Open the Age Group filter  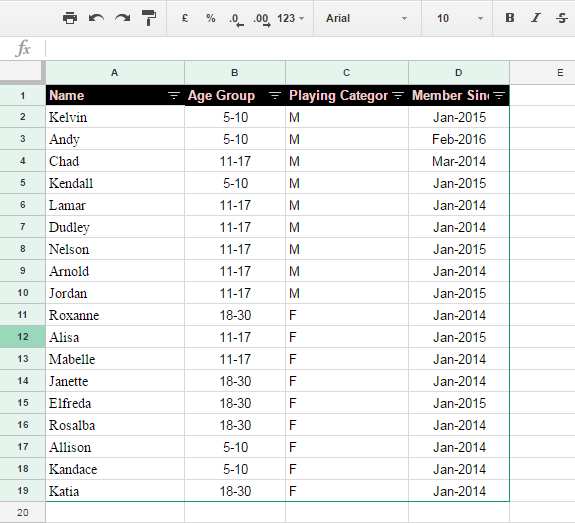coord(275,96)
